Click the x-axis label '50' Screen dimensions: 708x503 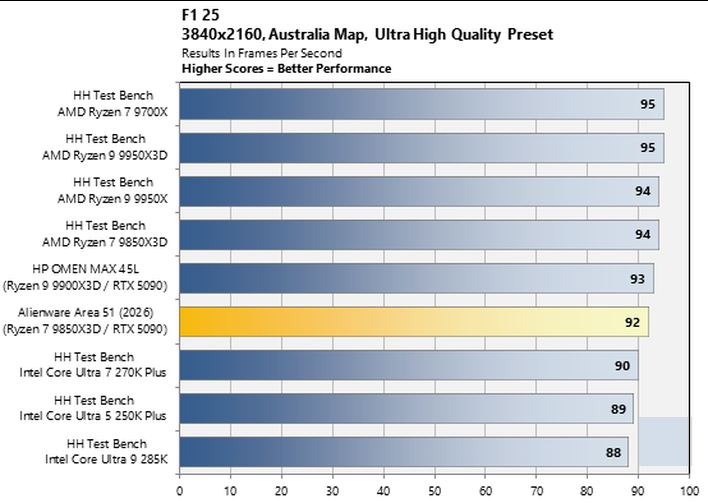[434, 491]
